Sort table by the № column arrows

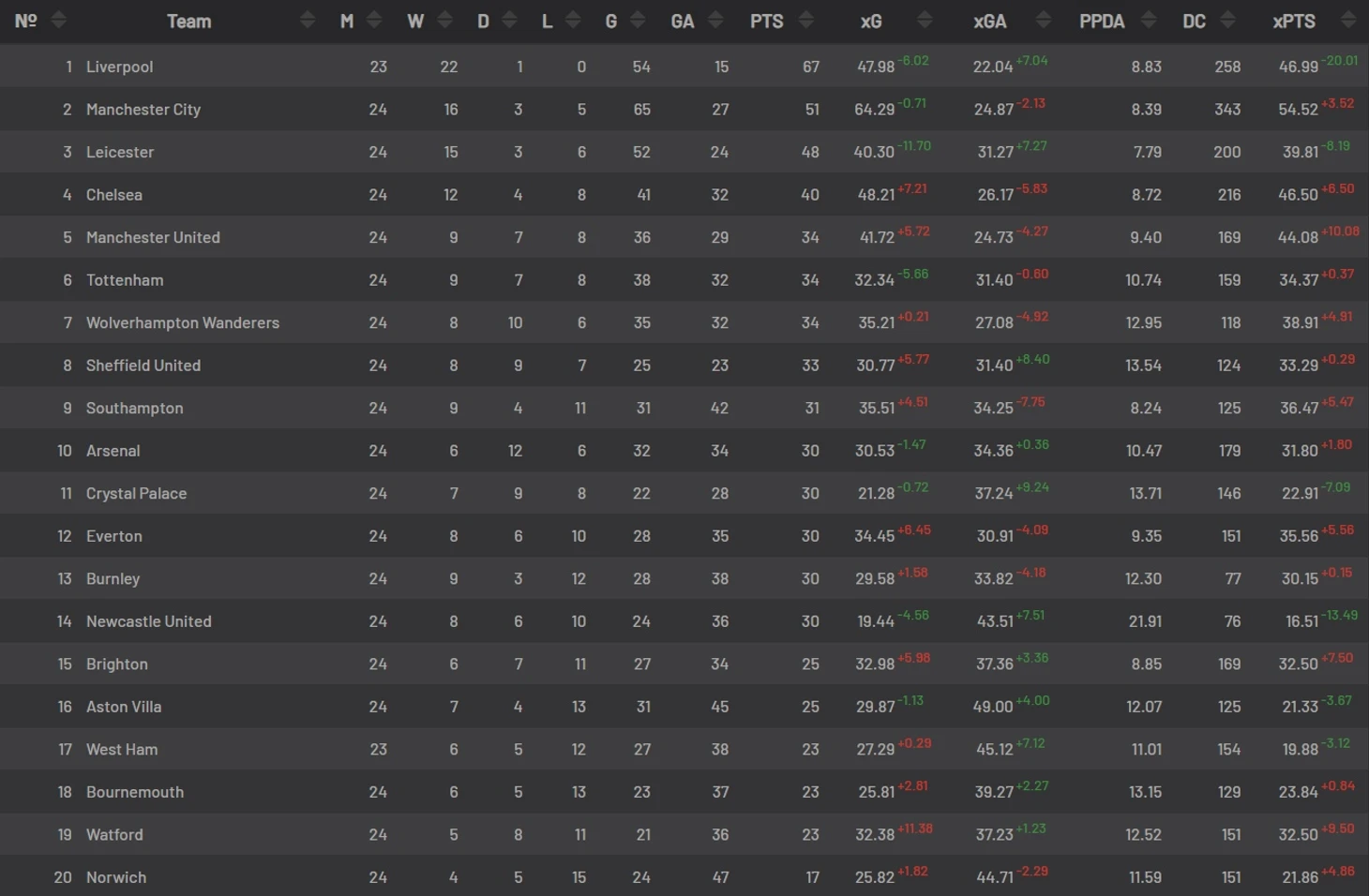(x=58, y=20)
